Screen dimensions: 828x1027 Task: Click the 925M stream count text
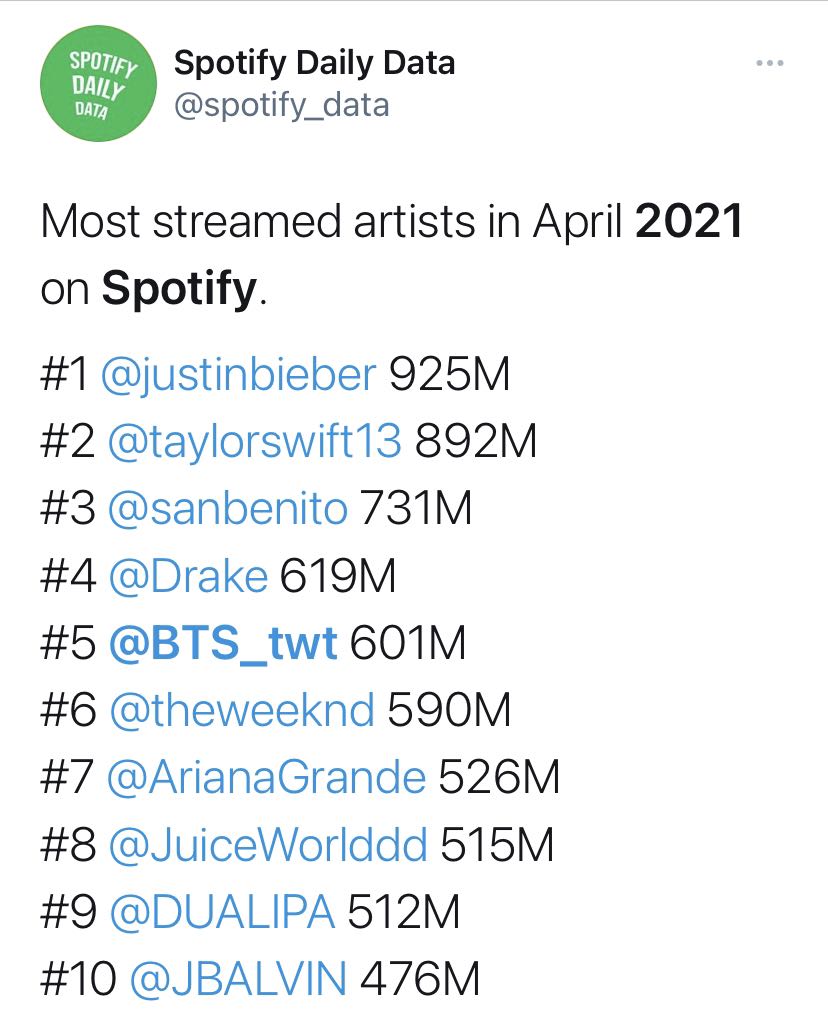pyautogui.click(x=449, y=375)
